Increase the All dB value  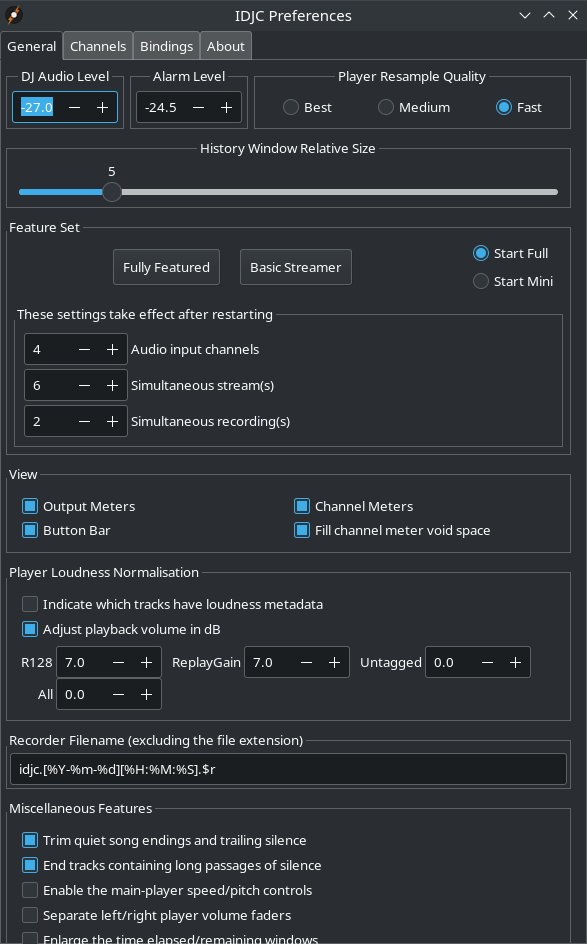(146, 694)
